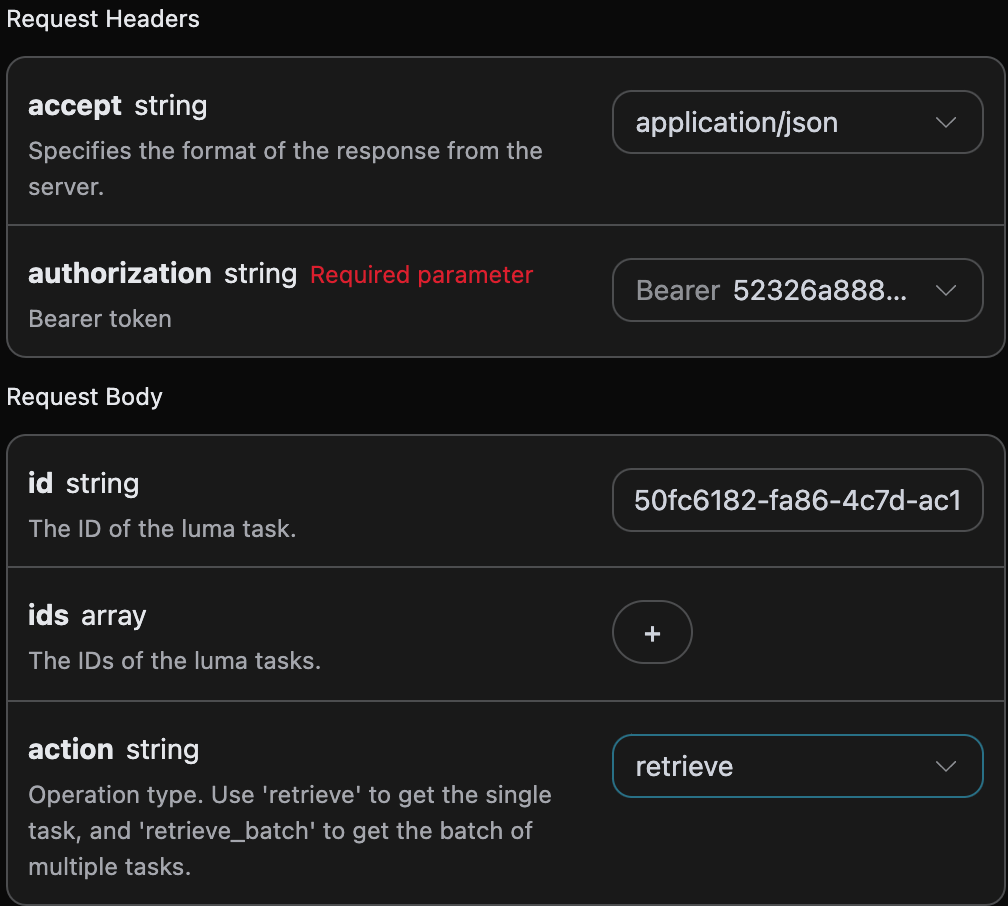
Task: Click 'The ID of the luma task' description
Action: 161,529
